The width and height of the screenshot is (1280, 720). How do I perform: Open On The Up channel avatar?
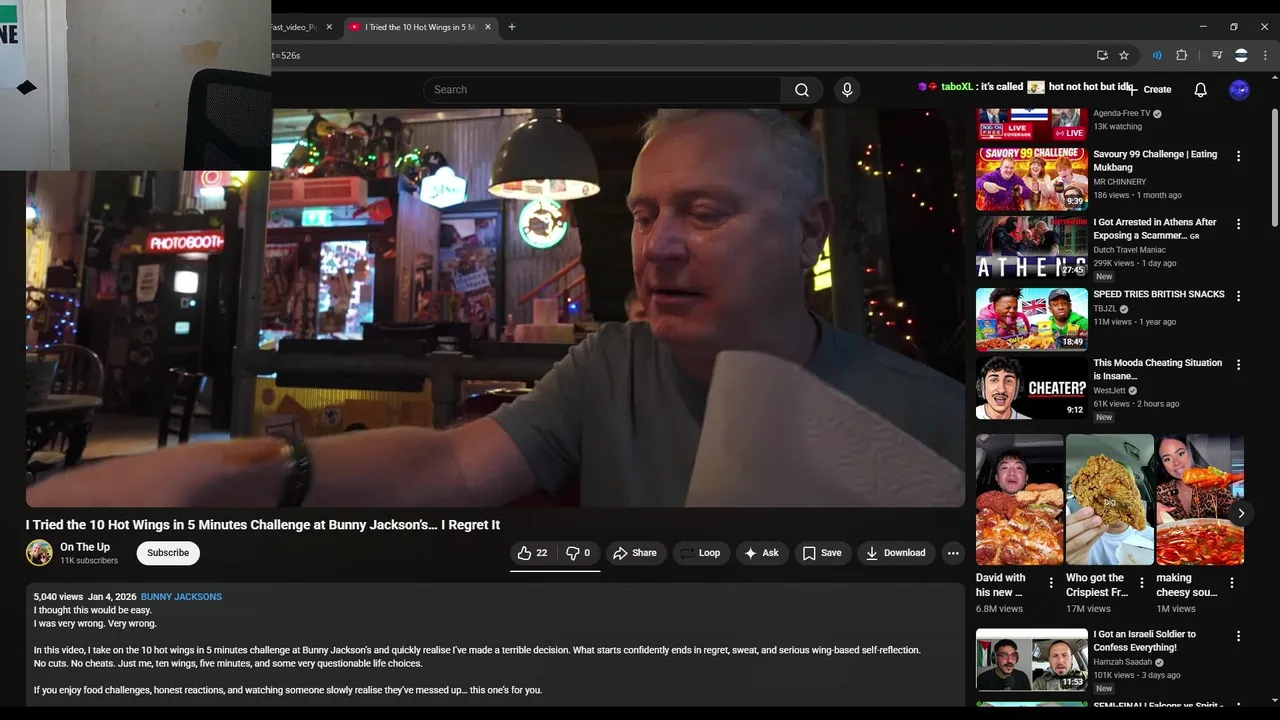tap(39, 553)
